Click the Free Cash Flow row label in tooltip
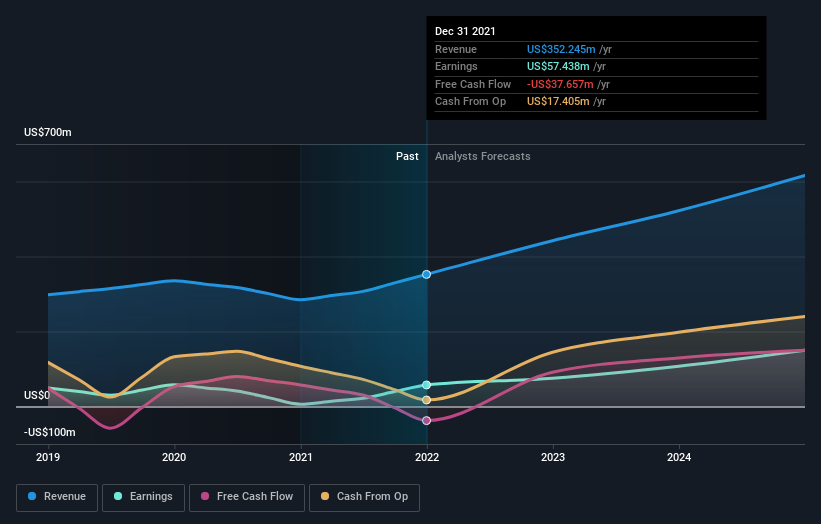This screenshot has height=524, width=821. 473,84
